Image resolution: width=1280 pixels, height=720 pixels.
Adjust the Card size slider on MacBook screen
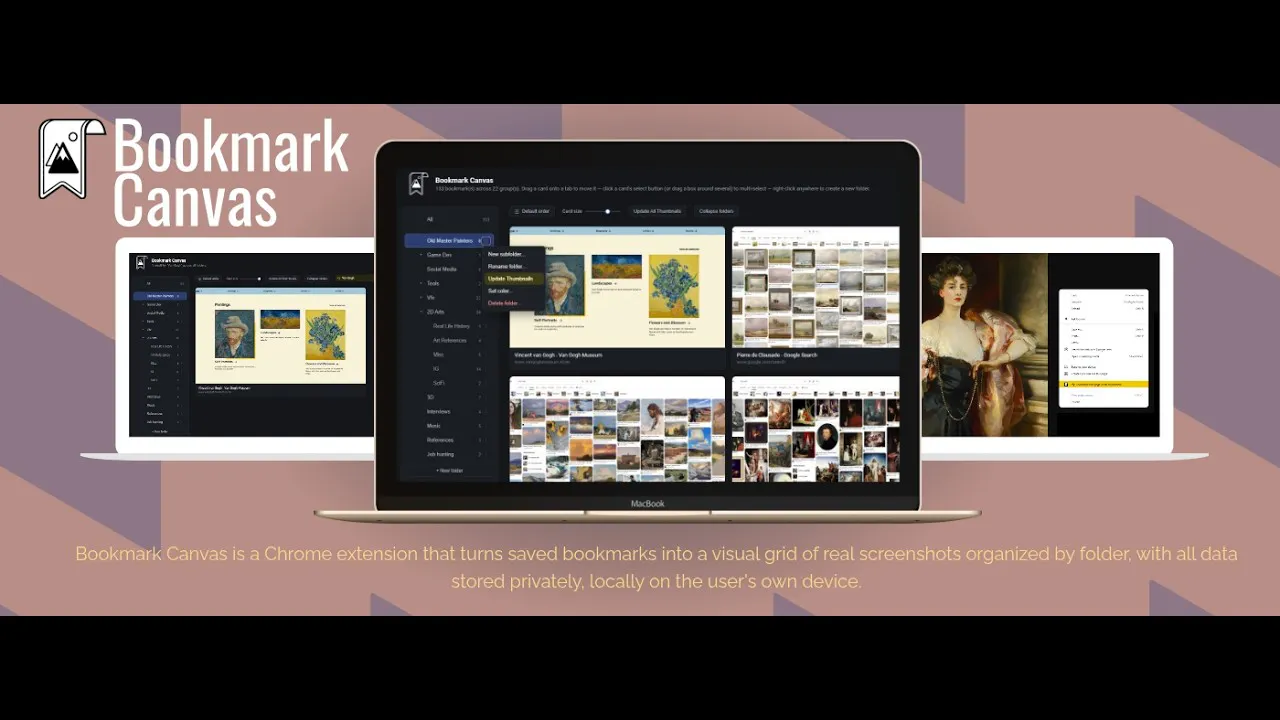coord(604,211)
